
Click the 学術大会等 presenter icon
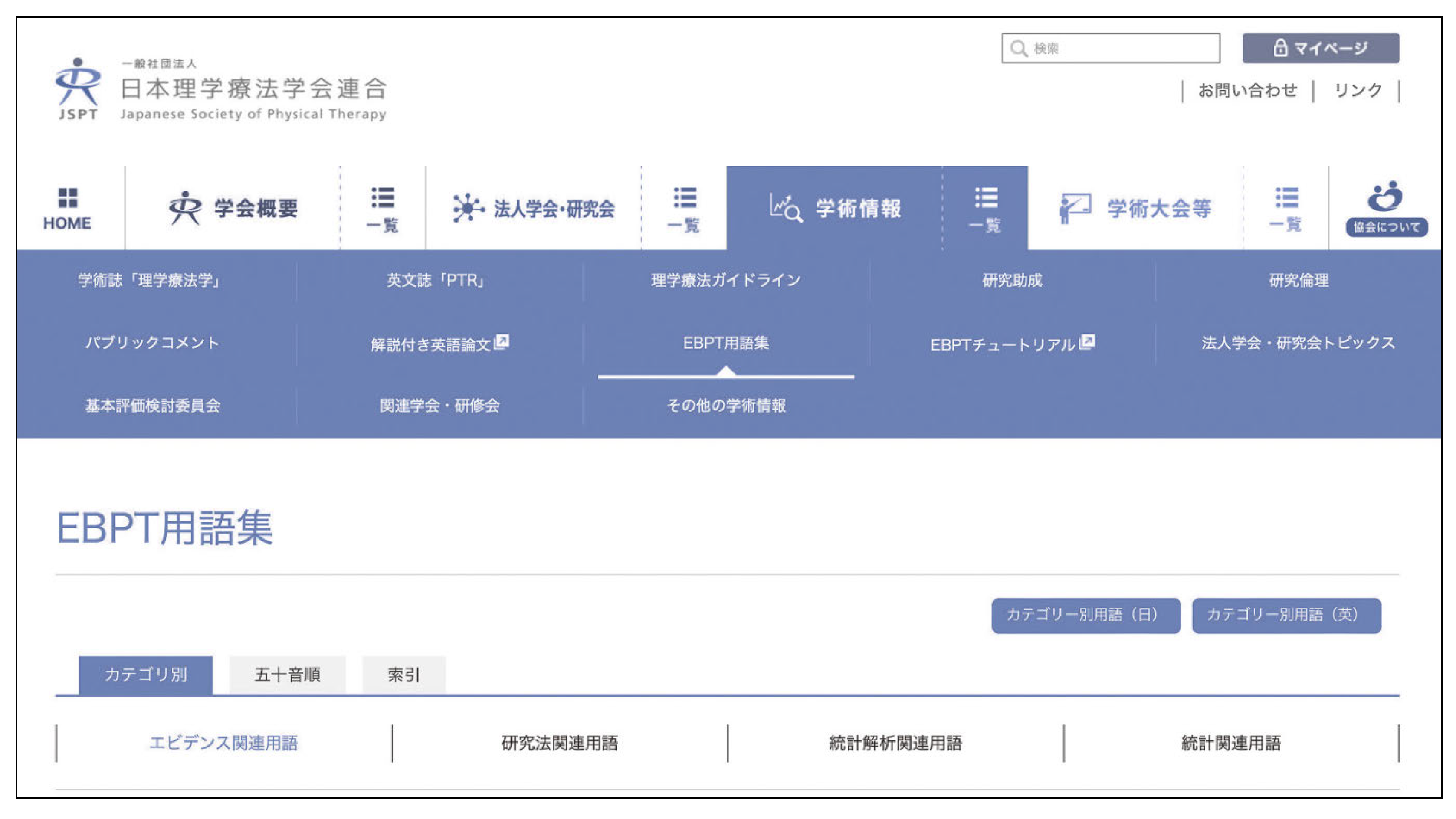[1075, 208]
